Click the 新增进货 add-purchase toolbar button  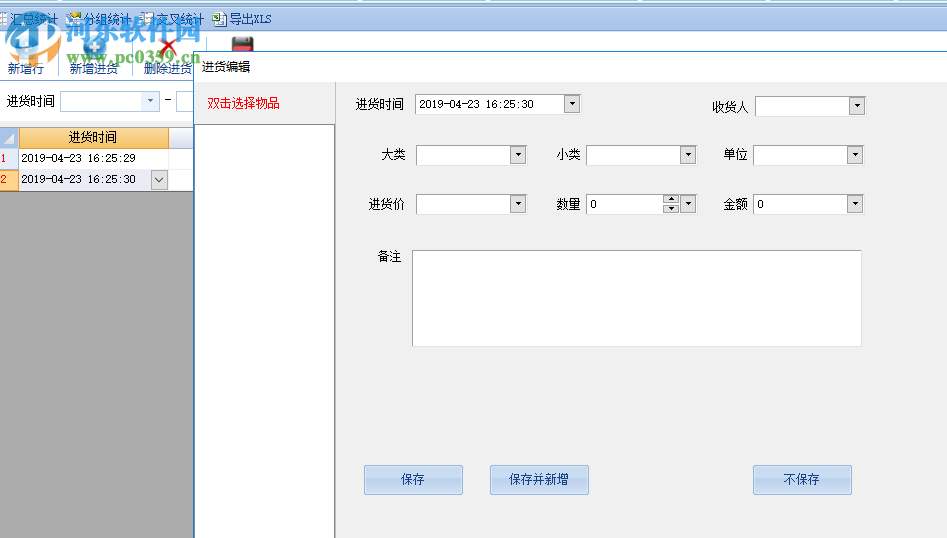pyautogui.click(x=94, y=68)
